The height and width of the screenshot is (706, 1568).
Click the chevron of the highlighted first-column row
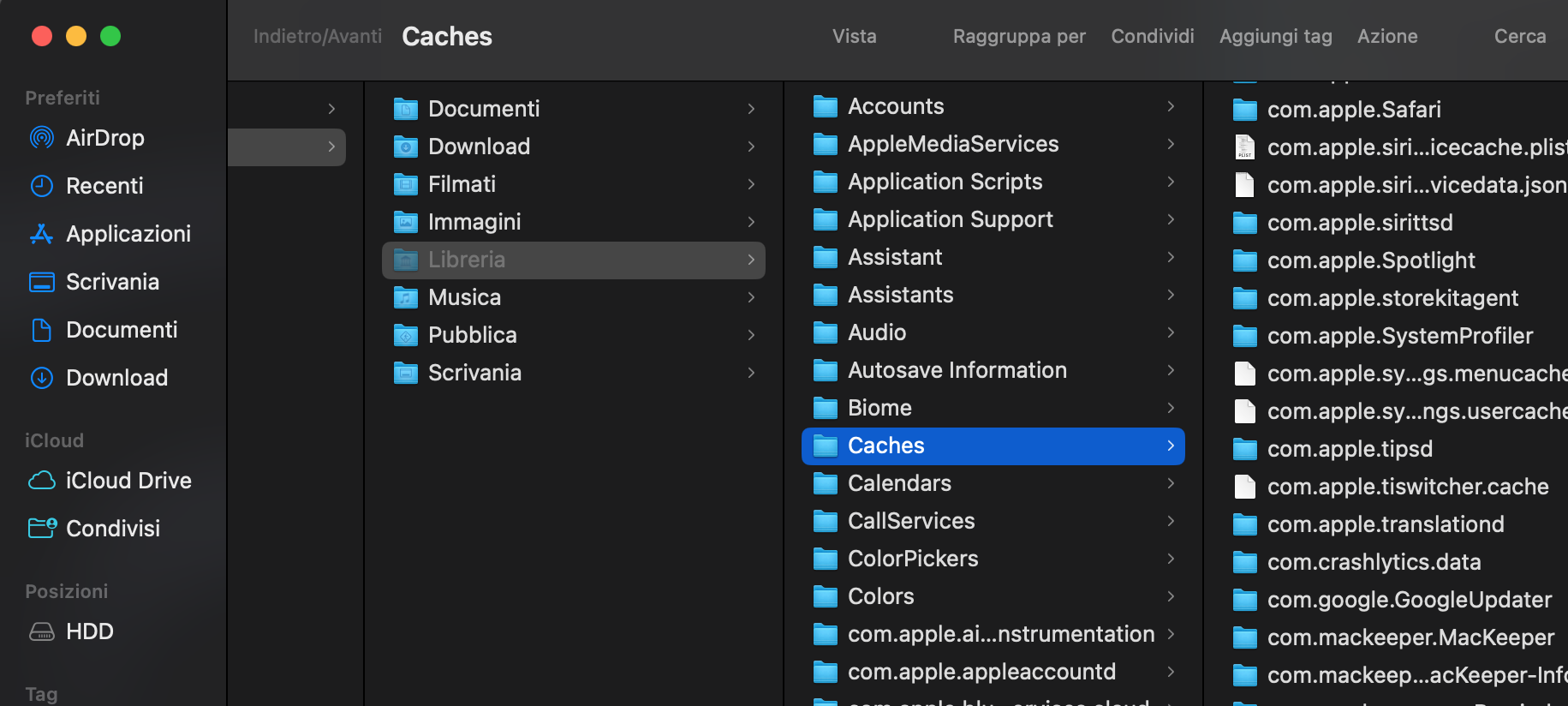(331, 147)
